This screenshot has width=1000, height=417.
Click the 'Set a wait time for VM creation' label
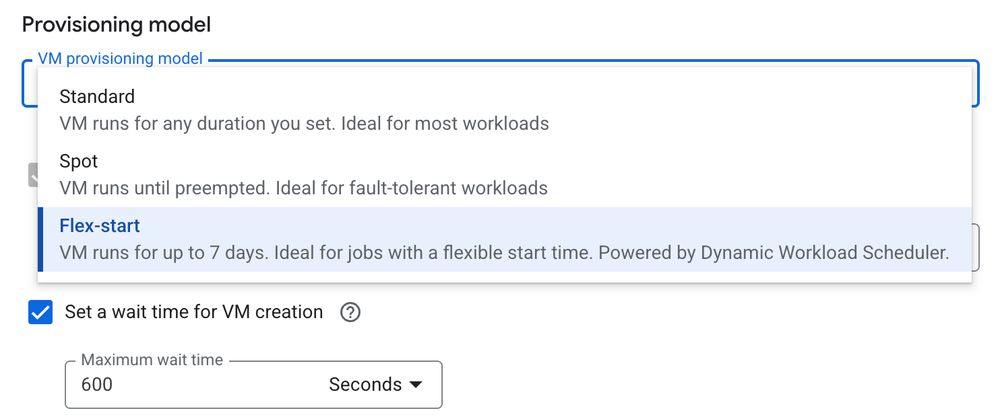(x=193, y=312)
